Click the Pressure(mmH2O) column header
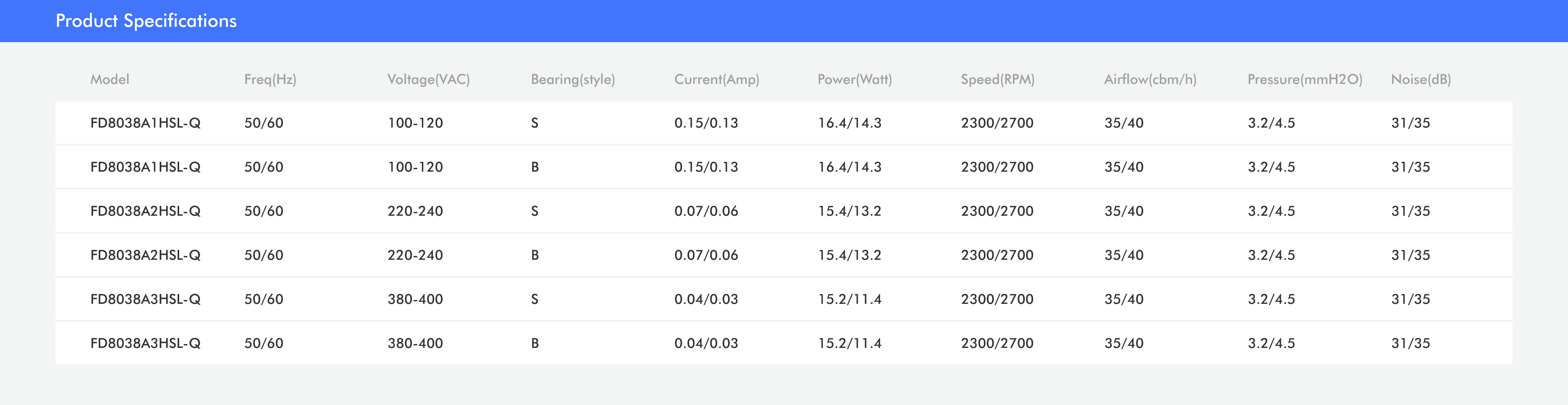This screenshot has width=1568, height=405. [1305, 79]
